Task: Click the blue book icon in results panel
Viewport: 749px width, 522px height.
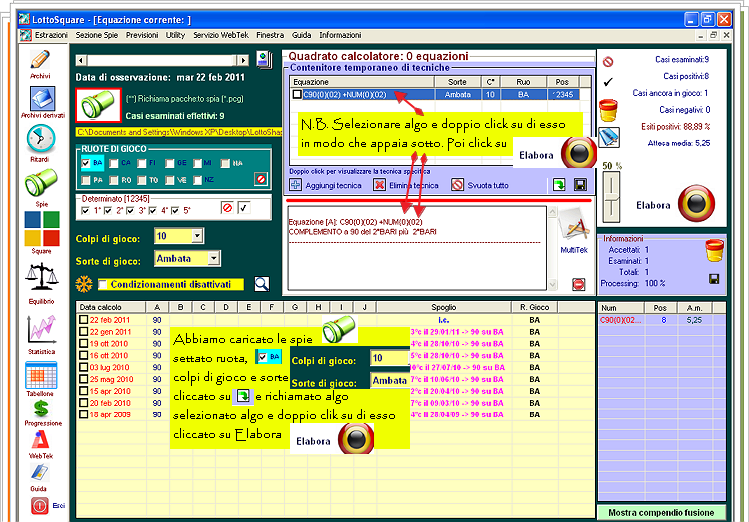Action: pos(609,138)
